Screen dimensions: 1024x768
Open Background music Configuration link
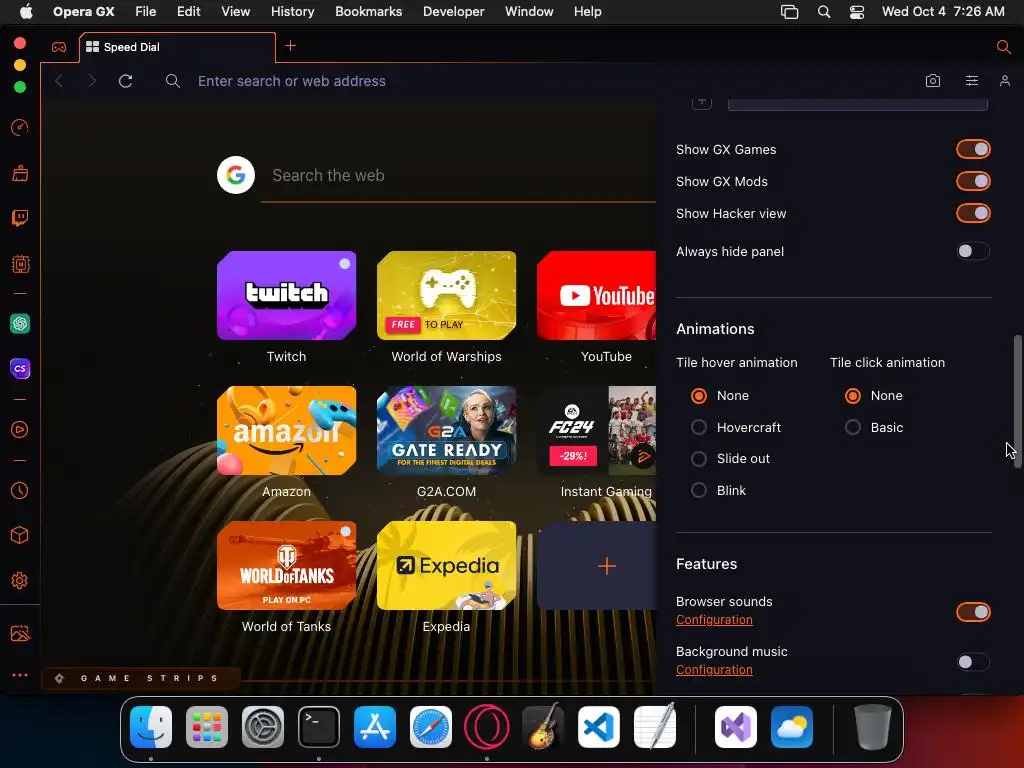click(714, 669)
